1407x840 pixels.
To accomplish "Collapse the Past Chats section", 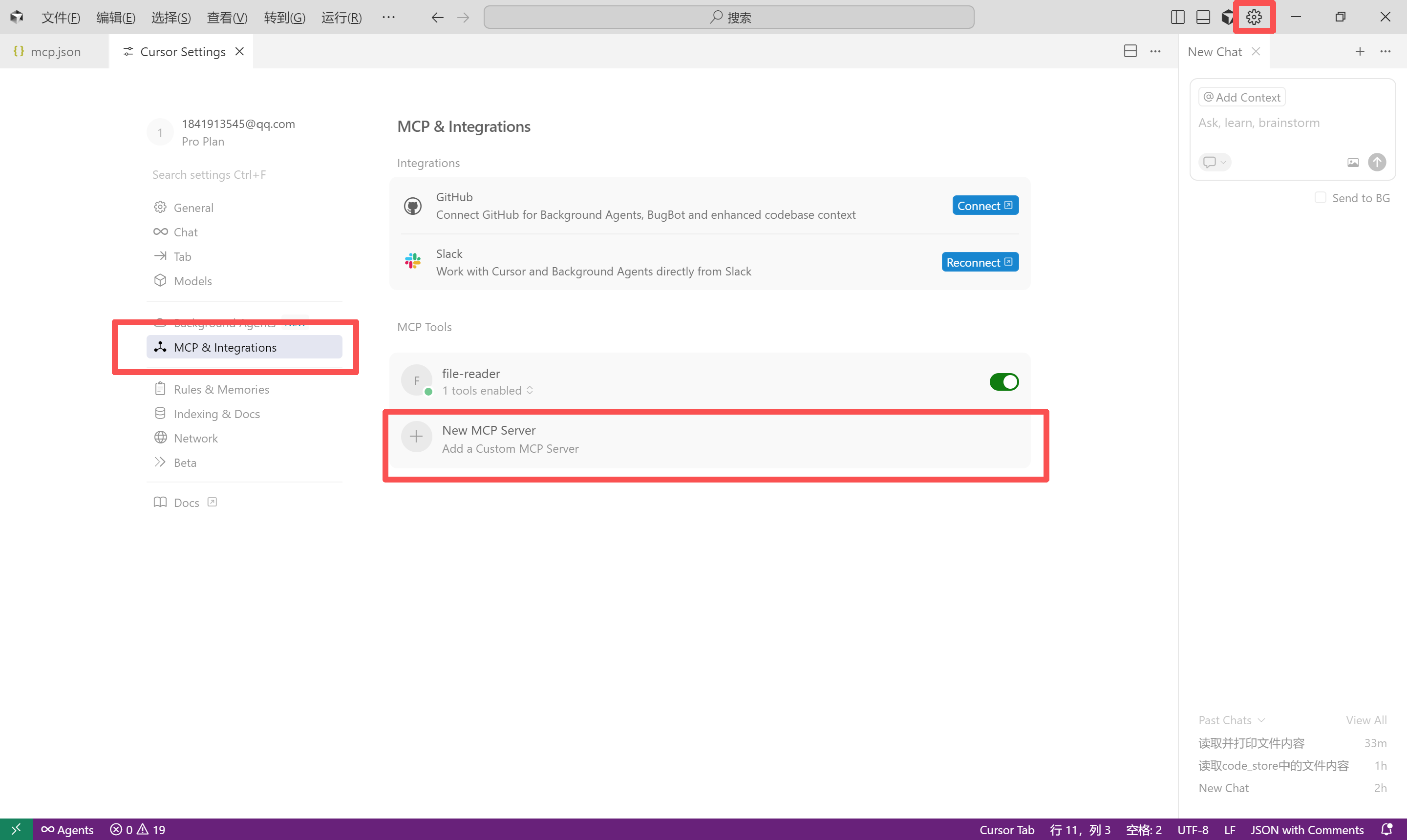I will point(1231,720).
